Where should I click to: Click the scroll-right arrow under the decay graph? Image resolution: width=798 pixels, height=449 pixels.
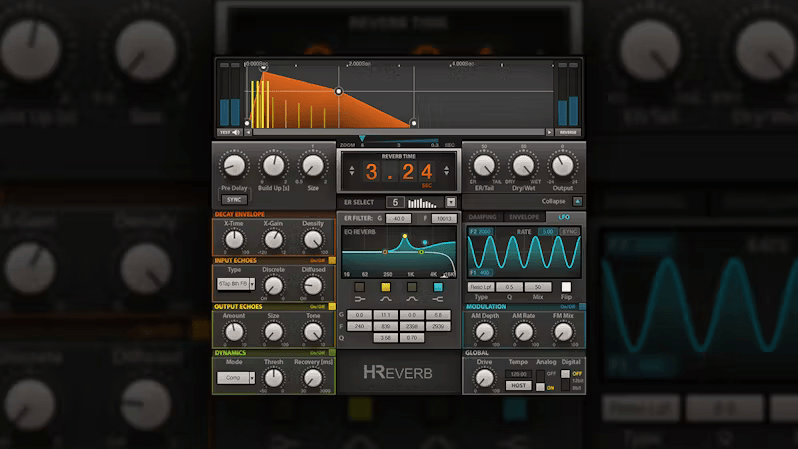549,132
